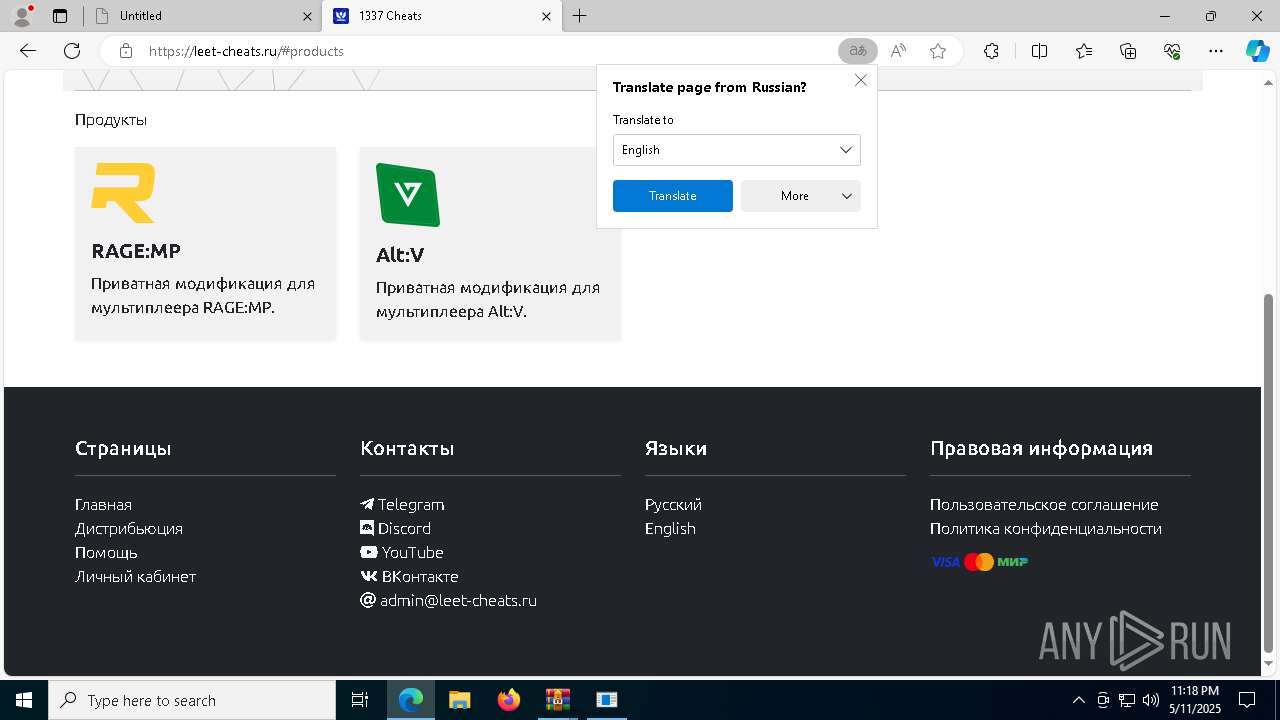Click the @ email icon in the contacts

coord(367,600)
